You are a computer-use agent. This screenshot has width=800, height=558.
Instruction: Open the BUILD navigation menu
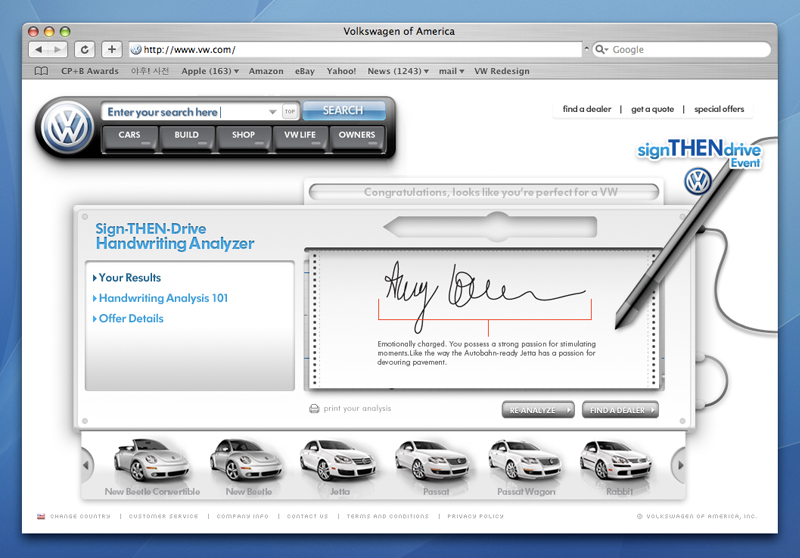[186, 137]
